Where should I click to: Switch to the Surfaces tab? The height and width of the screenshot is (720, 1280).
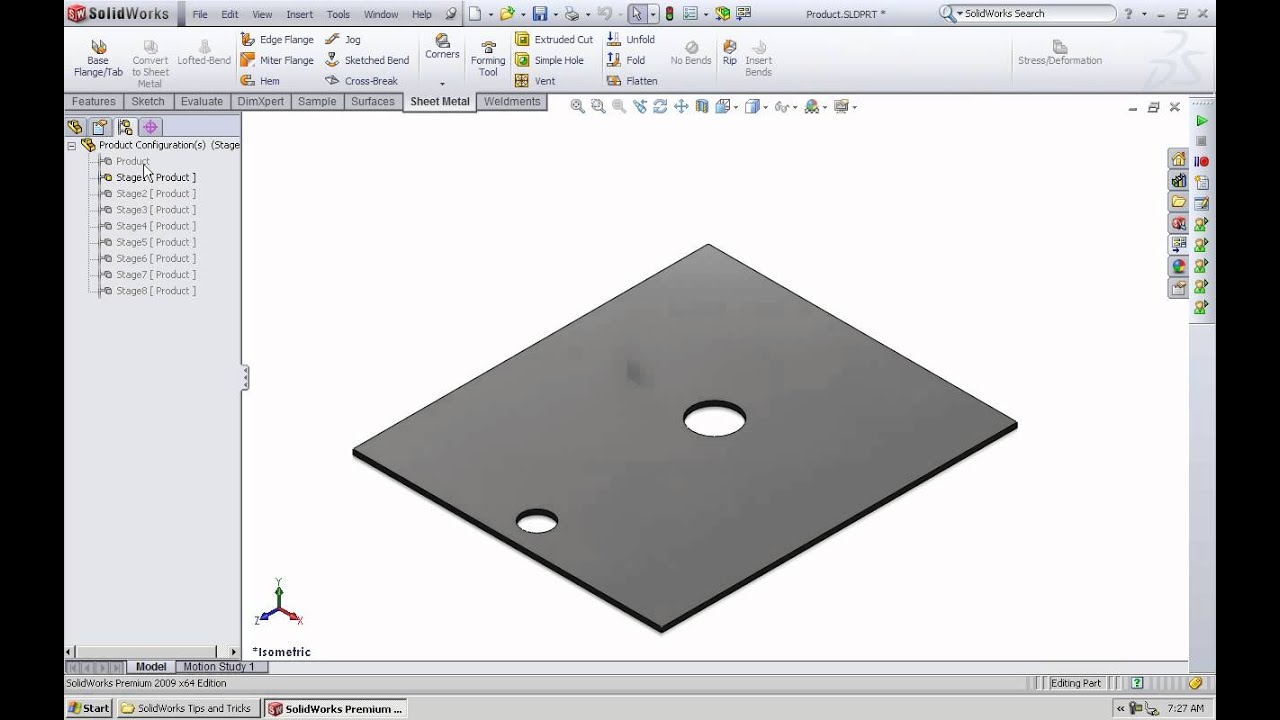(373, 102)
